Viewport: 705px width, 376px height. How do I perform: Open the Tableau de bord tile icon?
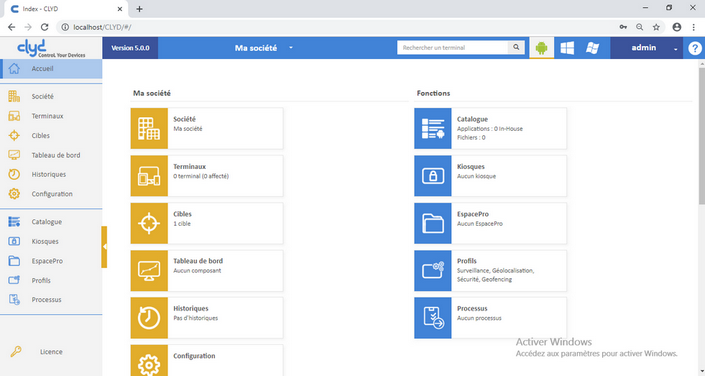pos(149,271)
